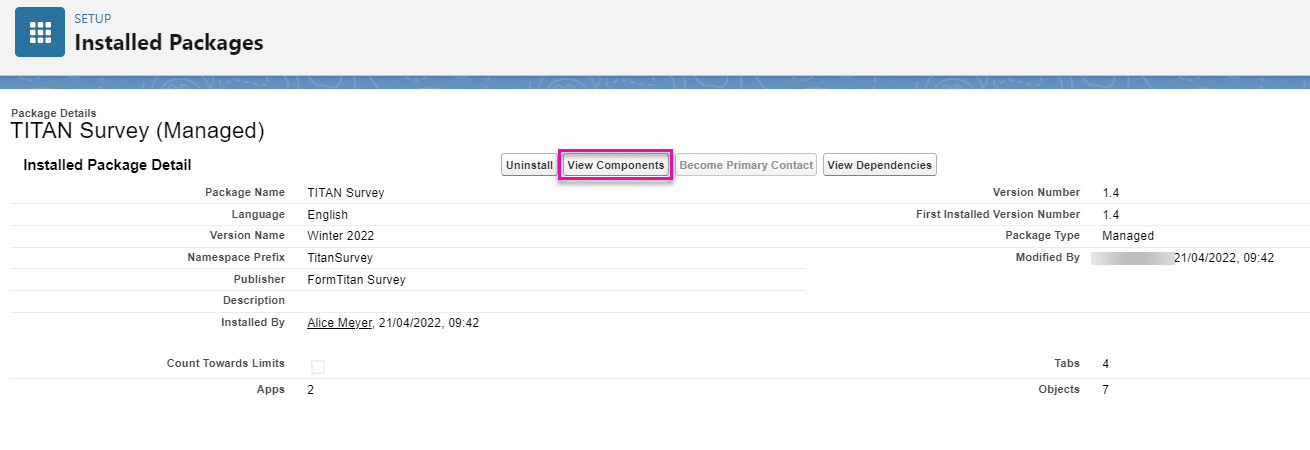Click the Modified By field label

pos(1048,257)
